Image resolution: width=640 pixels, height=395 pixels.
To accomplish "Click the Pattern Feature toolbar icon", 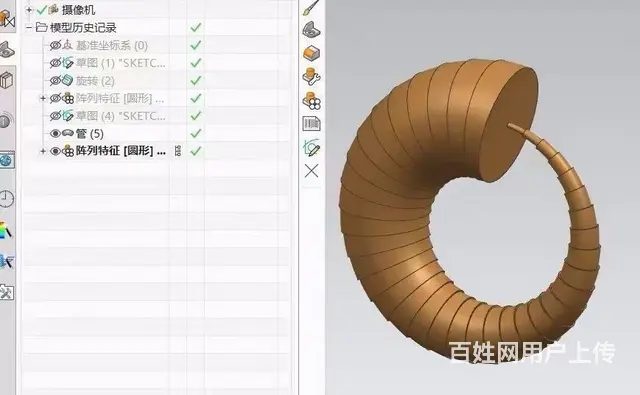I will (311, 100).
